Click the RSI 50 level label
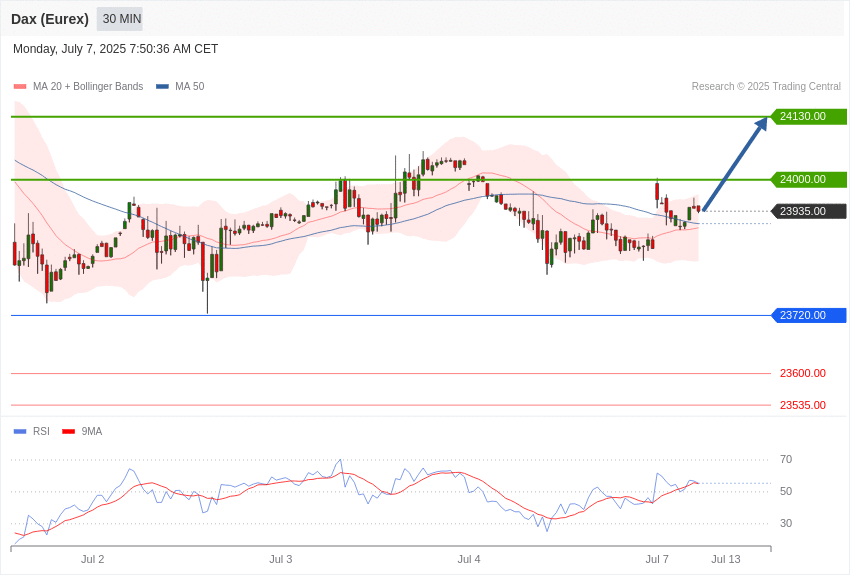Screen dimensions: 850x576 (786, 491)
